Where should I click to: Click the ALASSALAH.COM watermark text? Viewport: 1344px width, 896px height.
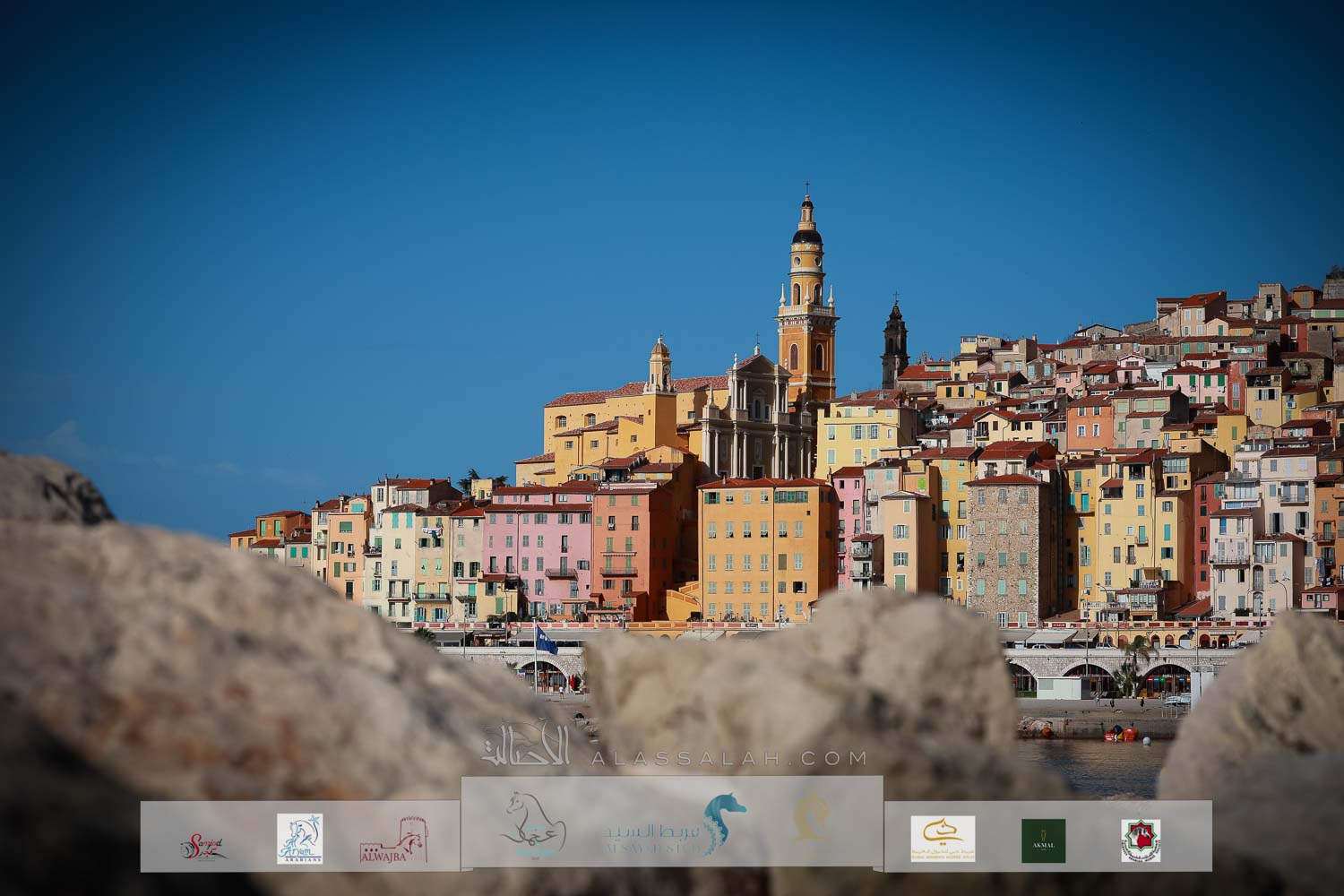(728, 759)
